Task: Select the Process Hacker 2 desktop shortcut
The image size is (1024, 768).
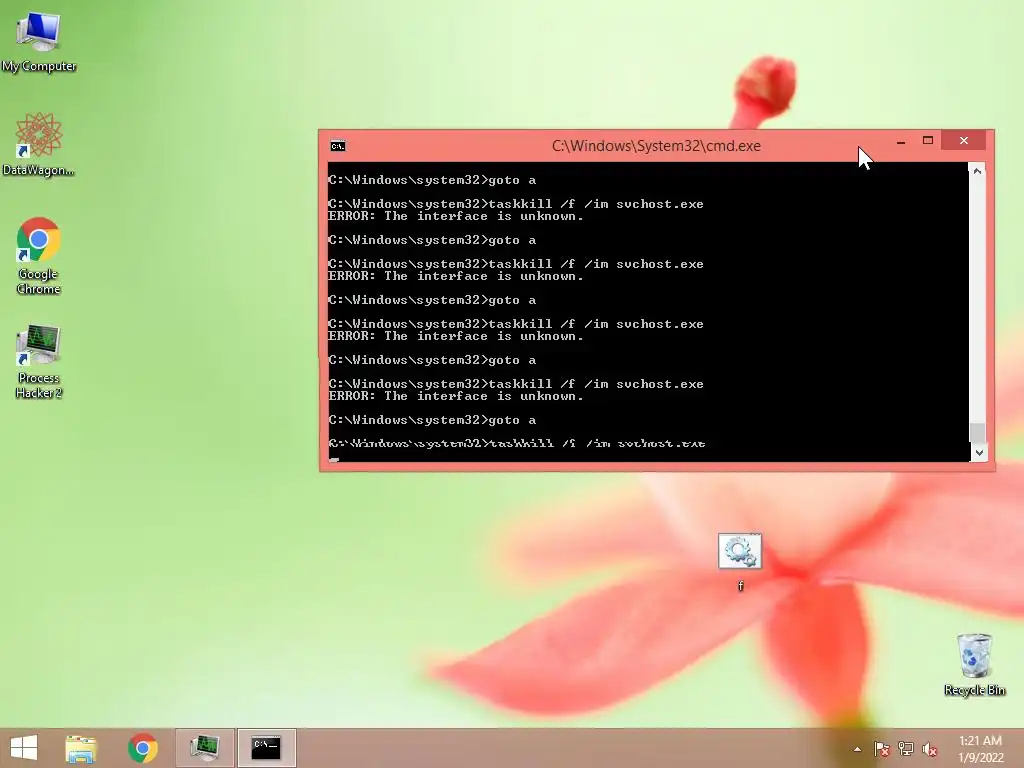Action: [x=39, y=360]
